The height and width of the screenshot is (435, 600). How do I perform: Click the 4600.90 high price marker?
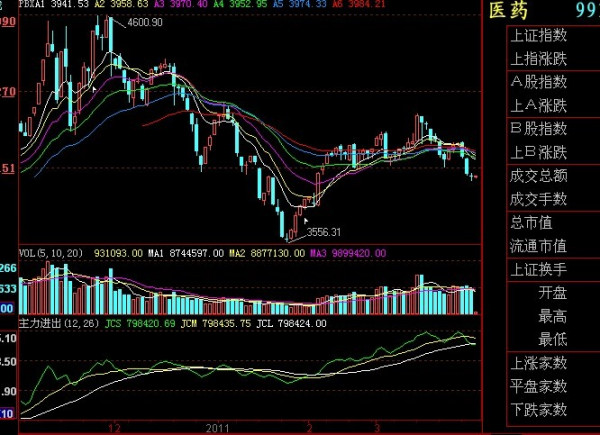[x=145, y=22]
